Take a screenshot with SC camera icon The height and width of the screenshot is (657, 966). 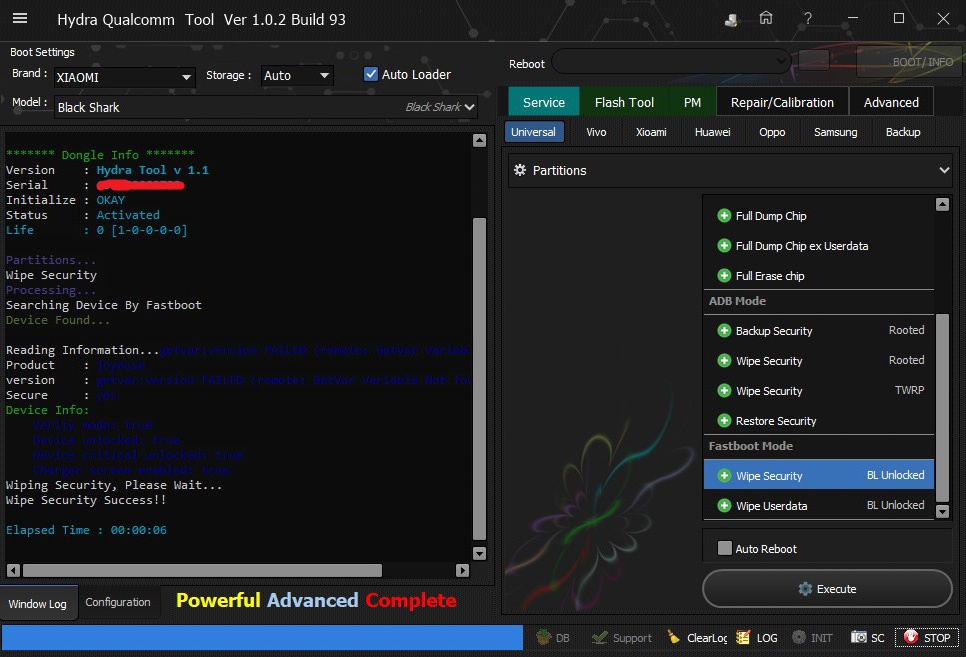pyautogui.click(x=859, y=637)
